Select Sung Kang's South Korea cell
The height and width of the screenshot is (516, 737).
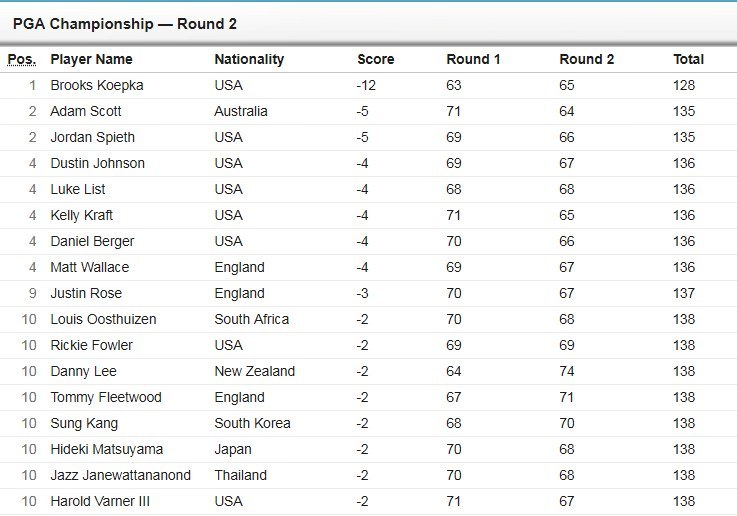coord(252,423)
